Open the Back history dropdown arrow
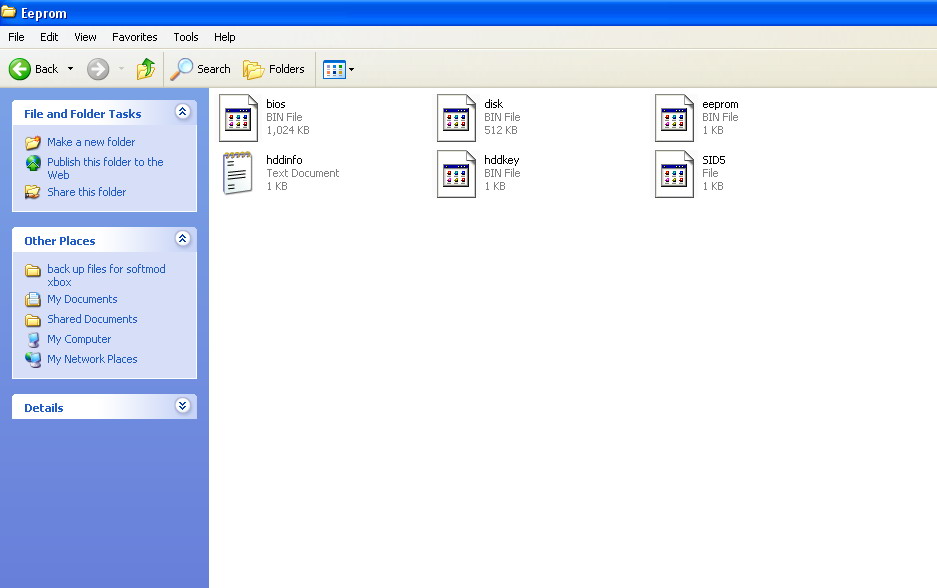The image size is (937, 588). 70,69
